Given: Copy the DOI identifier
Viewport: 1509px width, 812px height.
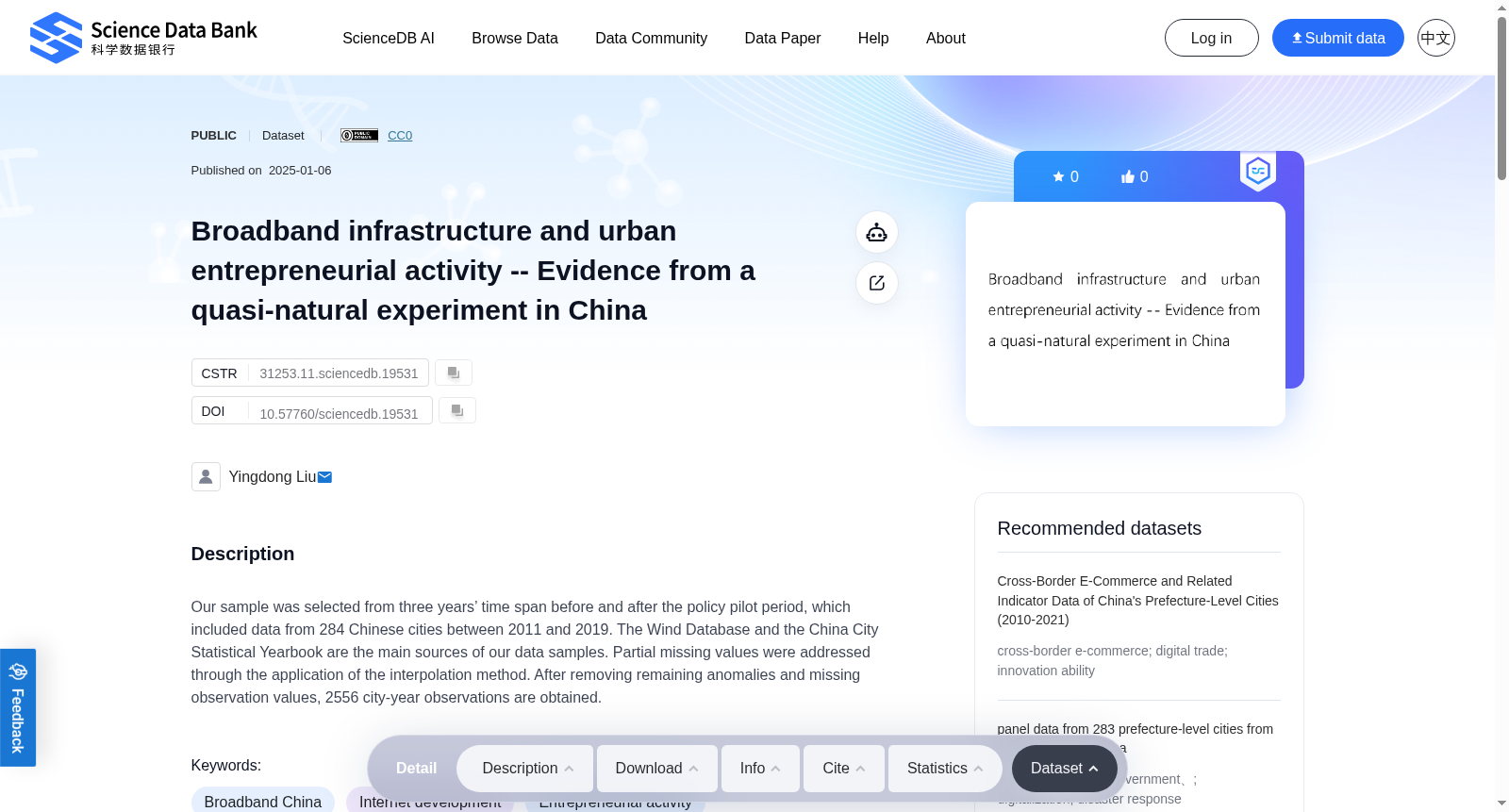Looking at the screenshot, I should coord(457,410).
